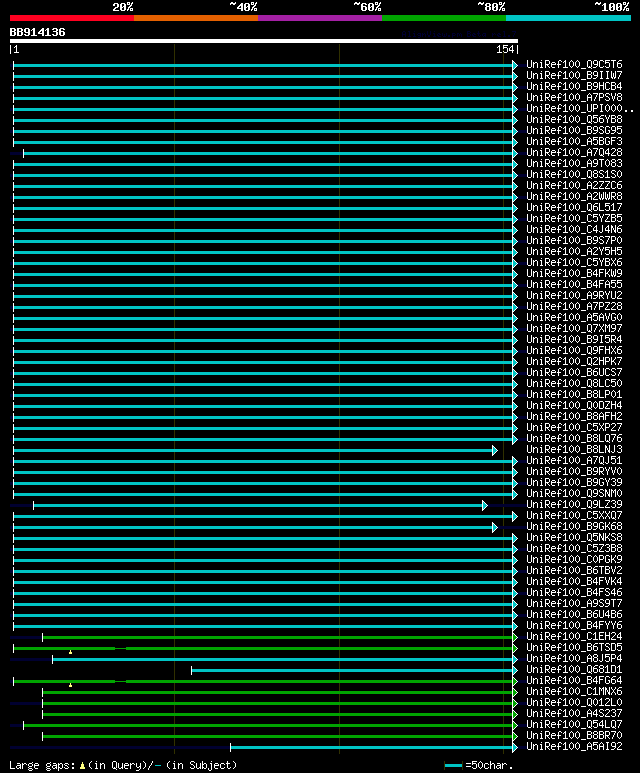Select the UniRef100_A7Q428 label
The height and width of the screenshot is (773, 640).
pyautogui.click(x=574, y=152)
